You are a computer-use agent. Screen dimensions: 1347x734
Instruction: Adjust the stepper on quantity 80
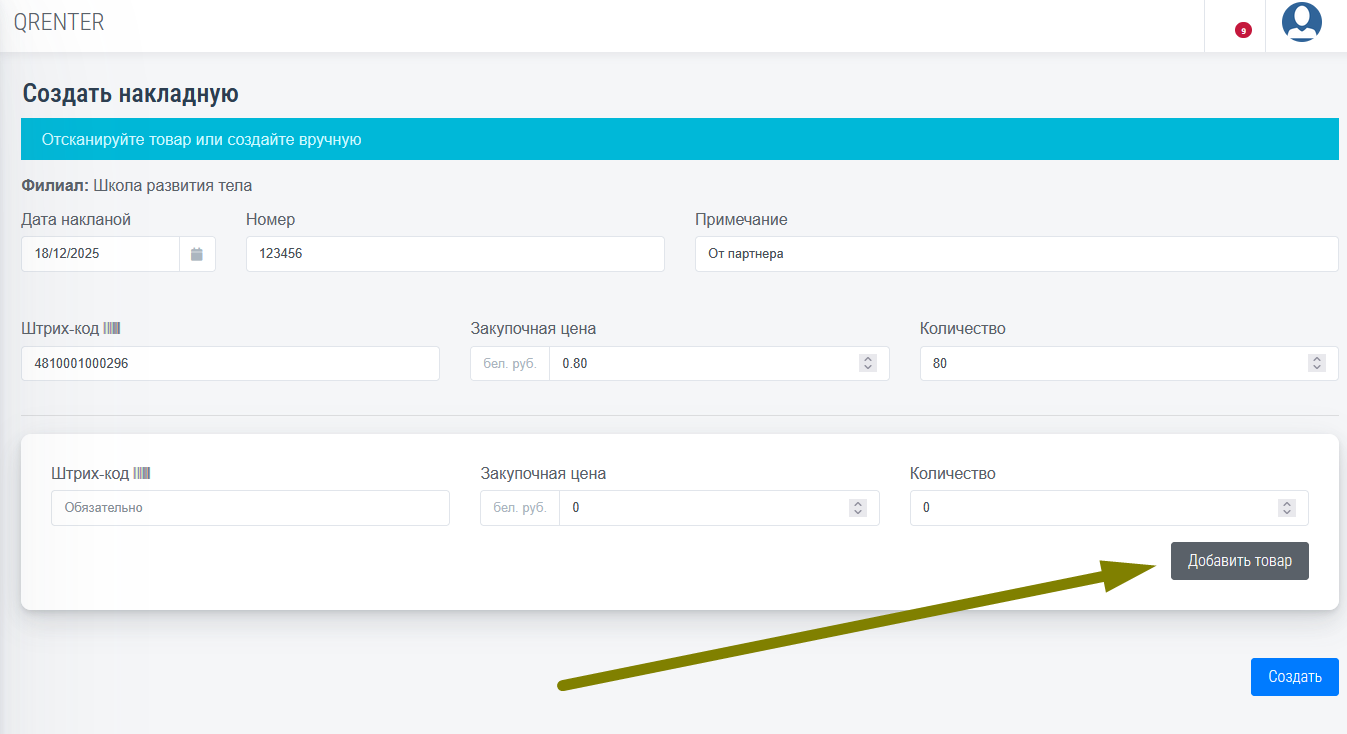[1317, 364]
